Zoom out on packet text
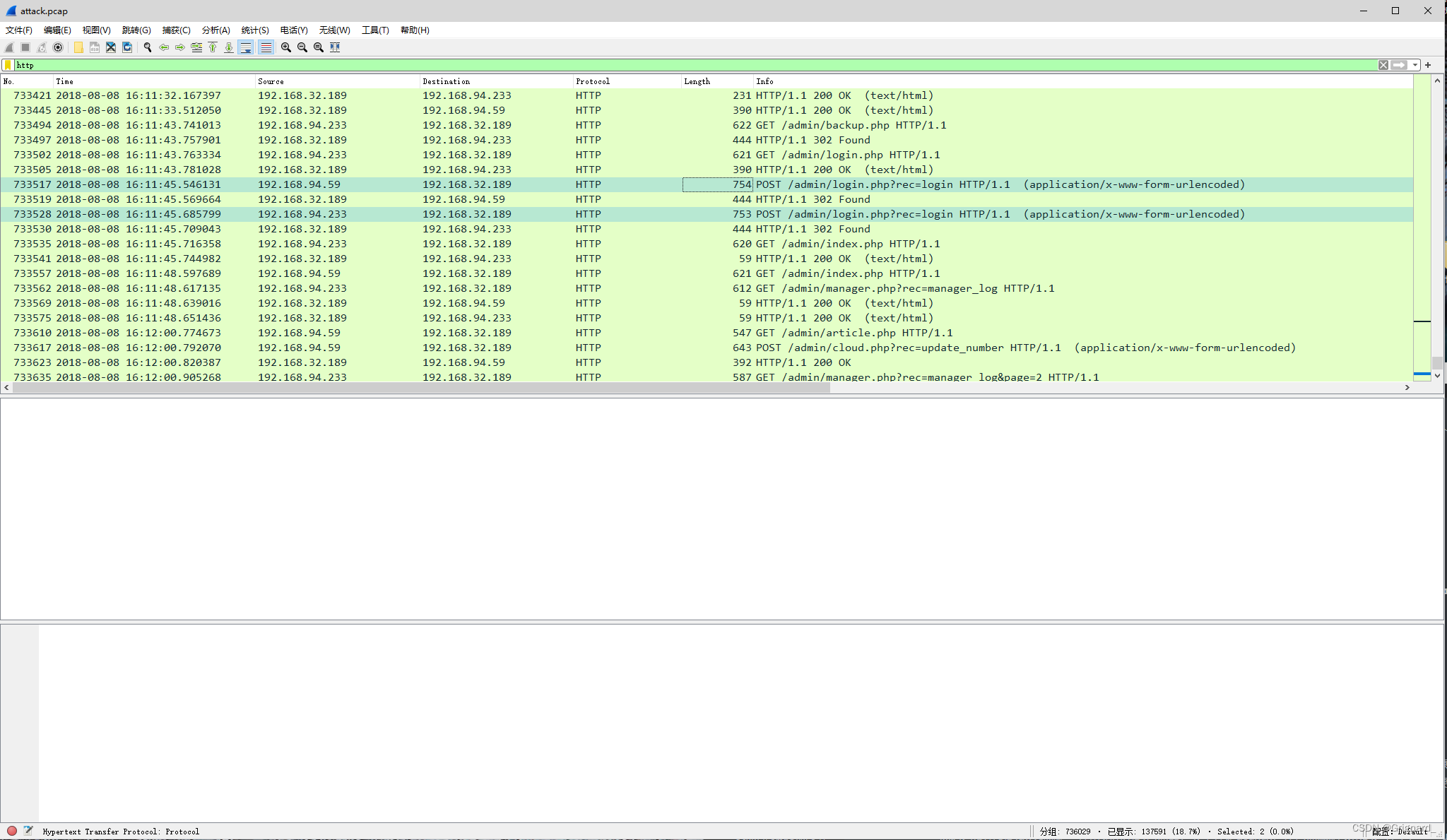 302,47
